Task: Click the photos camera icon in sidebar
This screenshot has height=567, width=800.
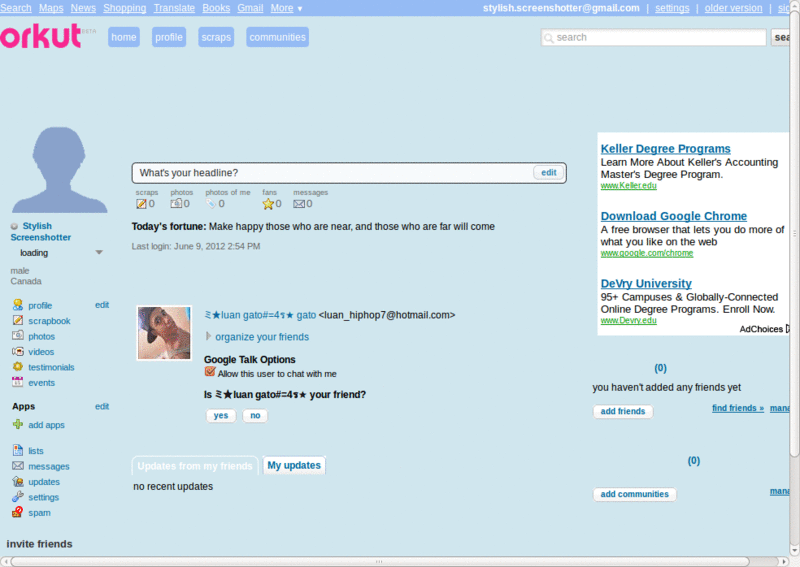Action: pos(18,335)
